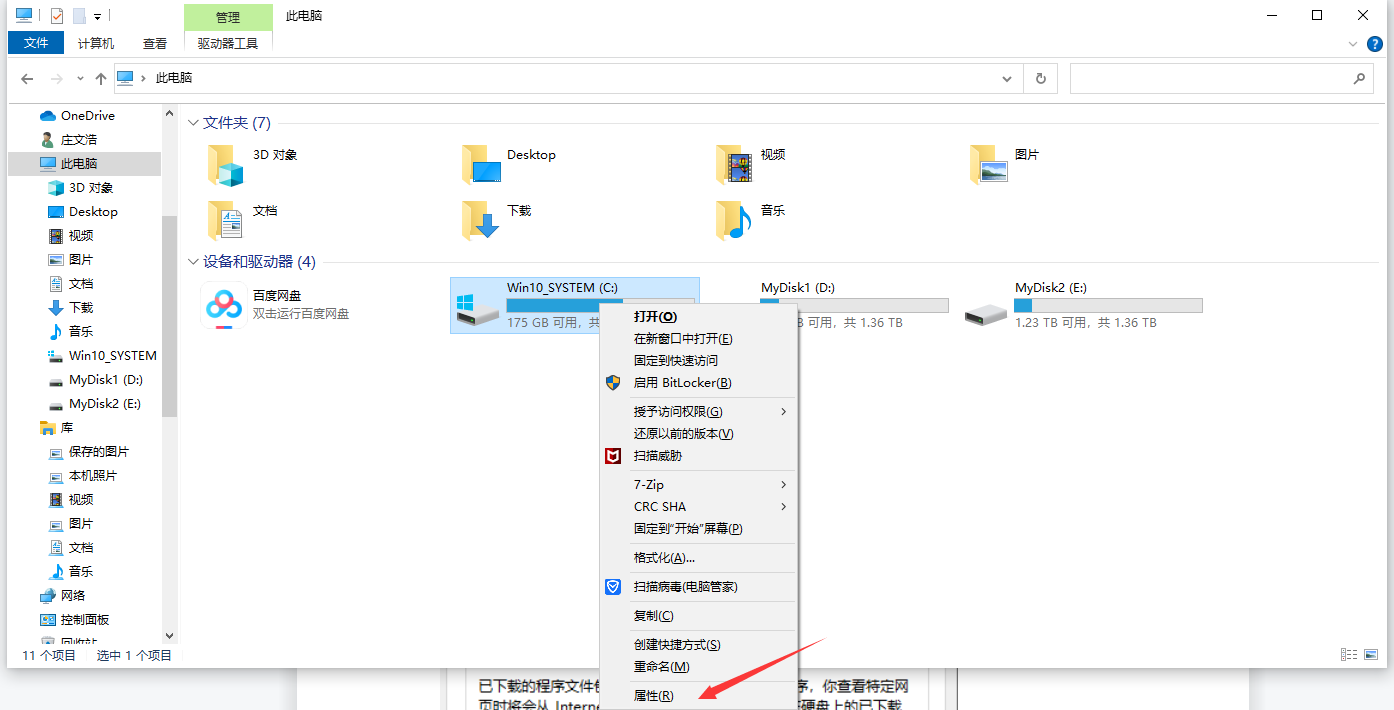Open the Customize Quick Access Toolbar dropdown

coord(97,17)
